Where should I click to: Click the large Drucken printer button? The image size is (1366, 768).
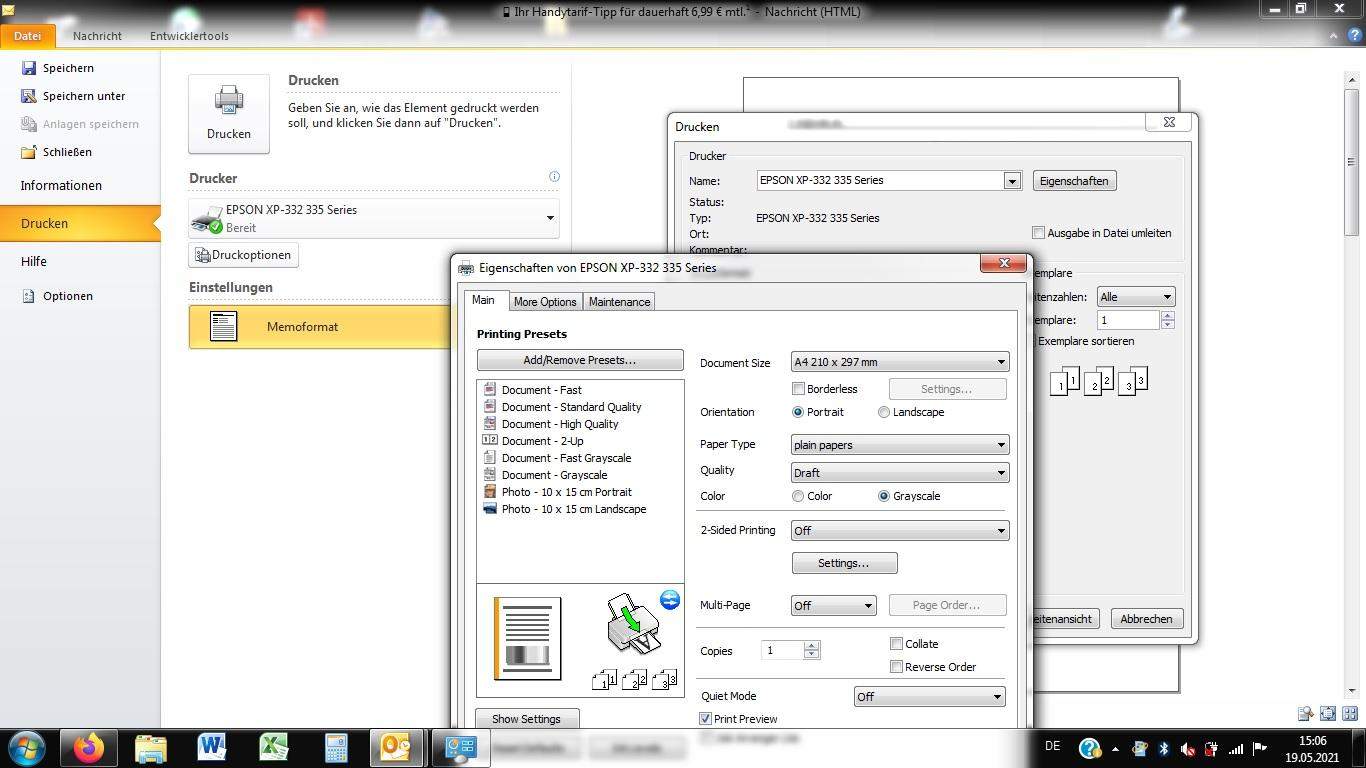pyautogui.click(x=229, y=114)
